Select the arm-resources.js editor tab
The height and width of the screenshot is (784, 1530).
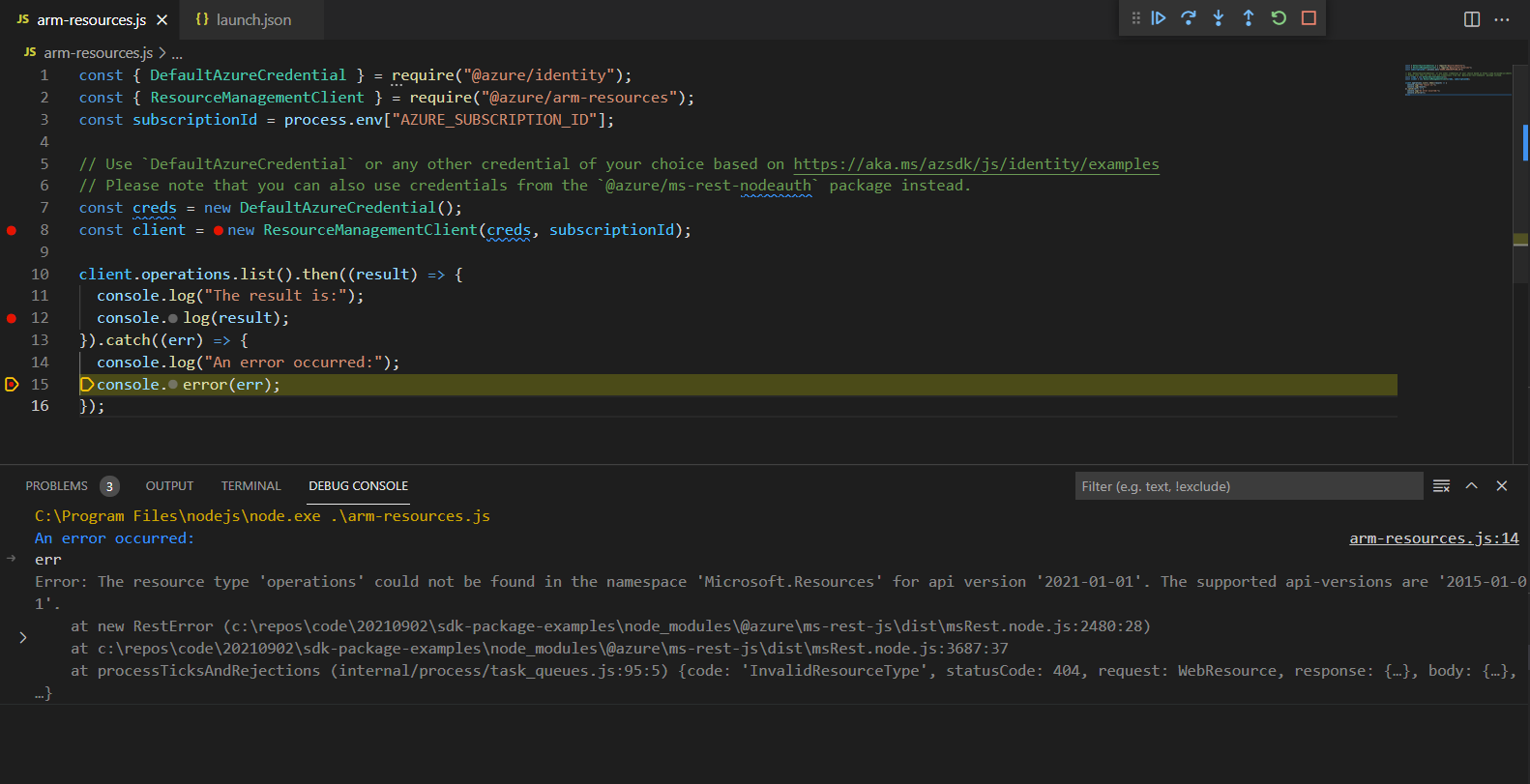(x=91, y=20)
